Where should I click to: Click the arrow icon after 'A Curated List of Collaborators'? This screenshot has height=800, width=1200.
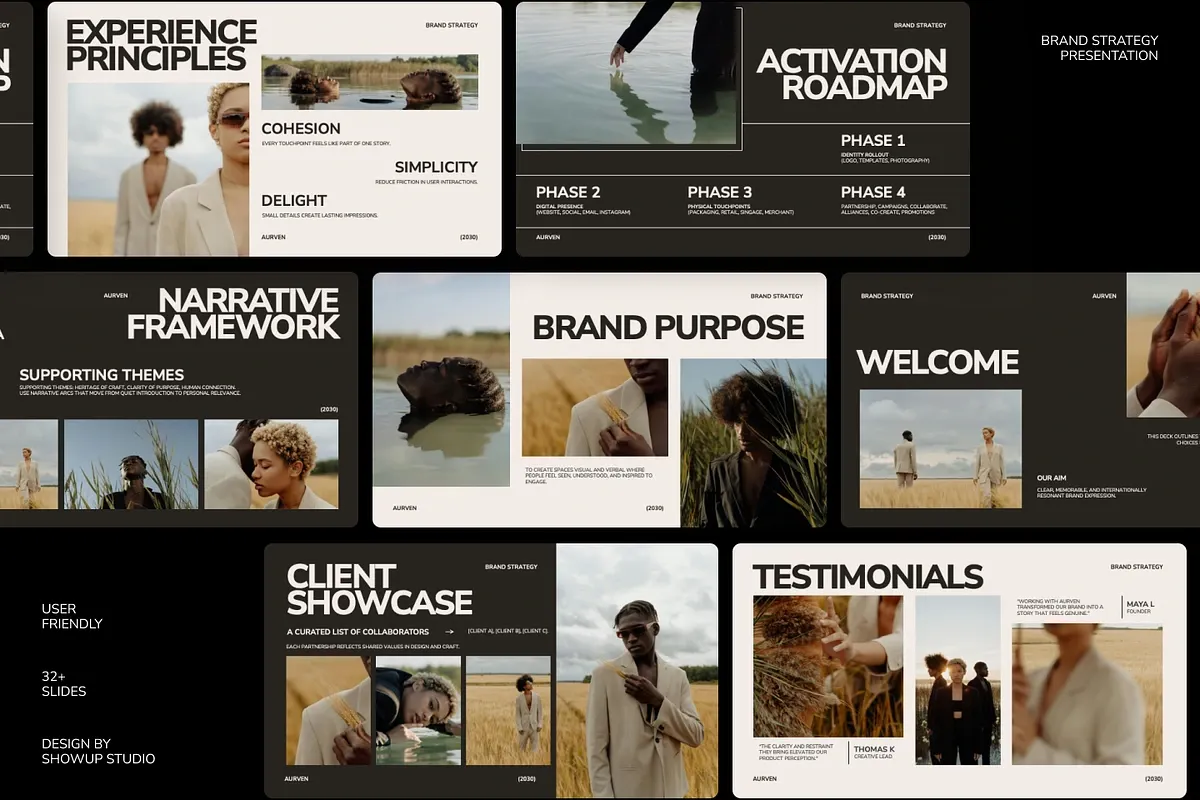(x=449, y=632)
